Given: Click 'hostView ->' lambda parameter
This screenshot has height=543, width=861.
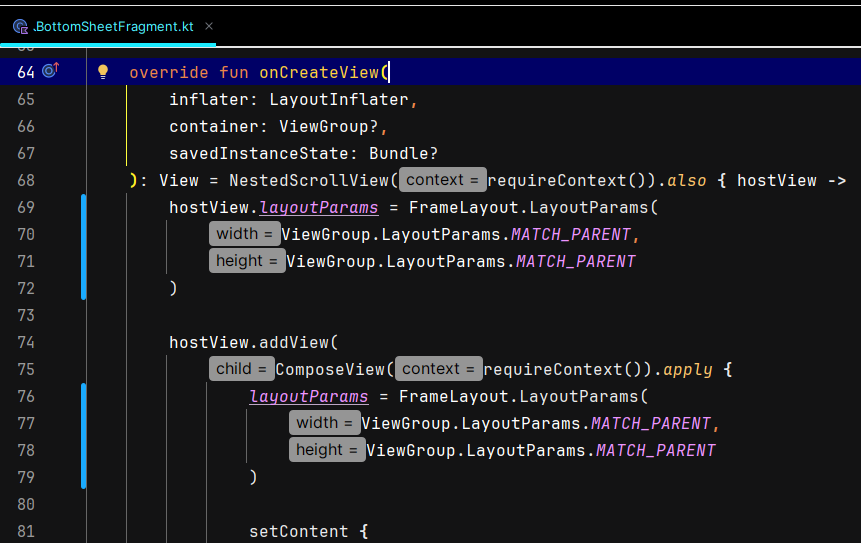Looking at the screenshot, I should pos(791,180).
